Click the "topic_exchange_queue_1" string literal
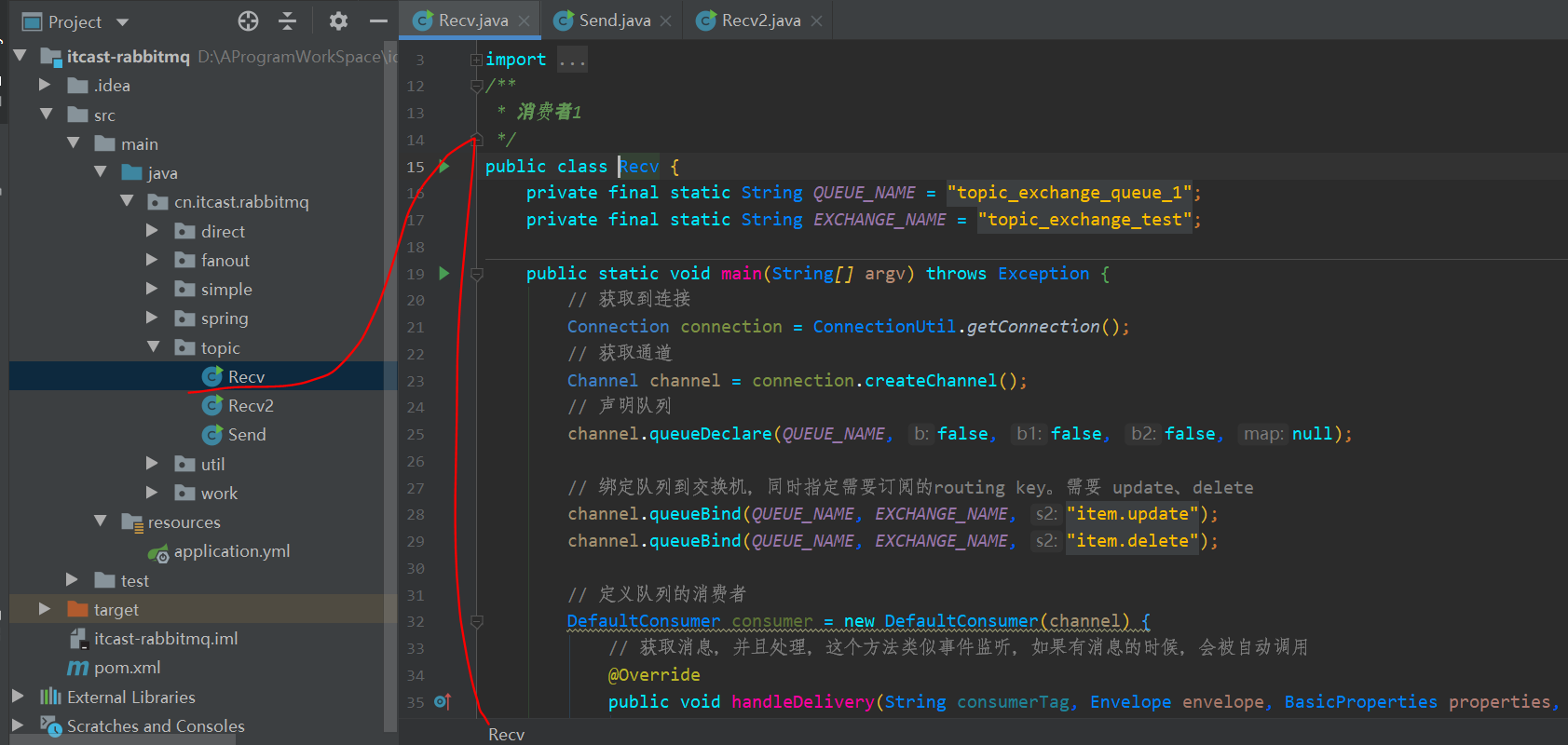The height and width of the screenshot is (745, 1568). click(x=1070, y=193)
